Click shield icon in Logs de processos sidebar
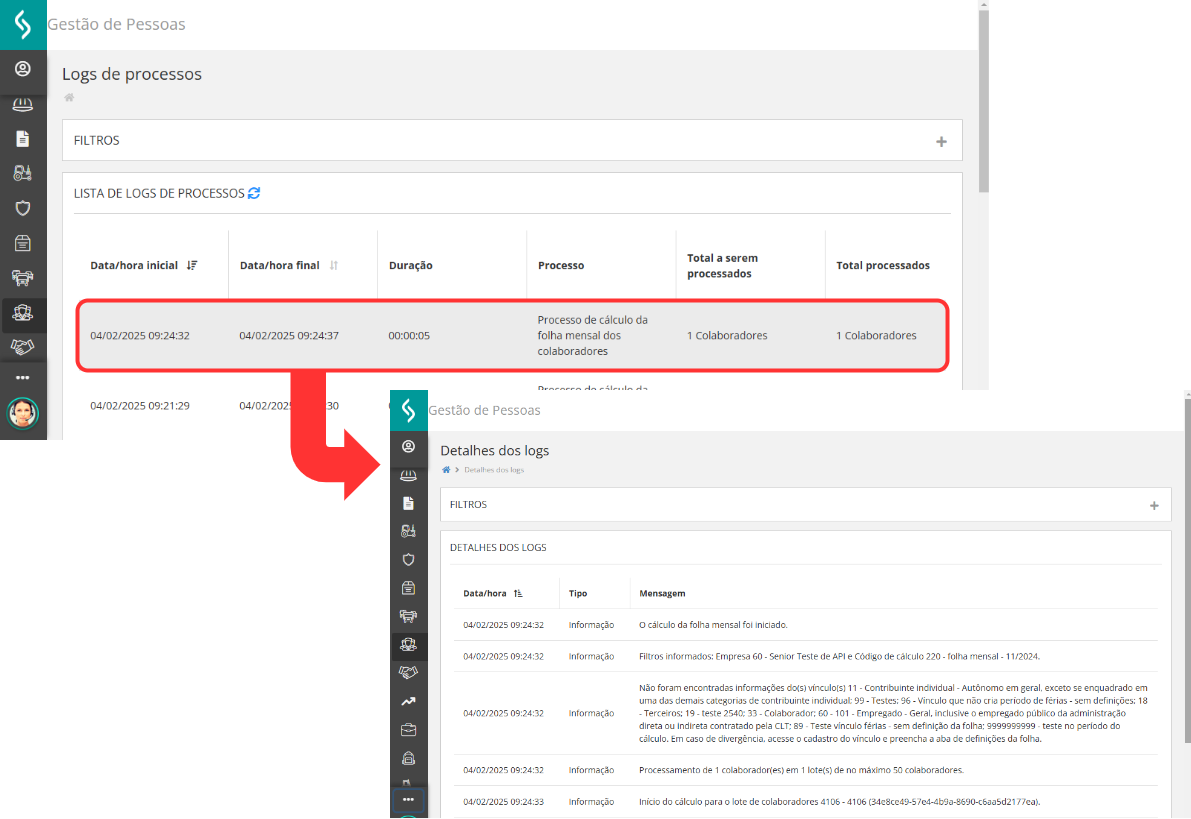This screenshot has height=819, width=1191. [x=23, y=208]
